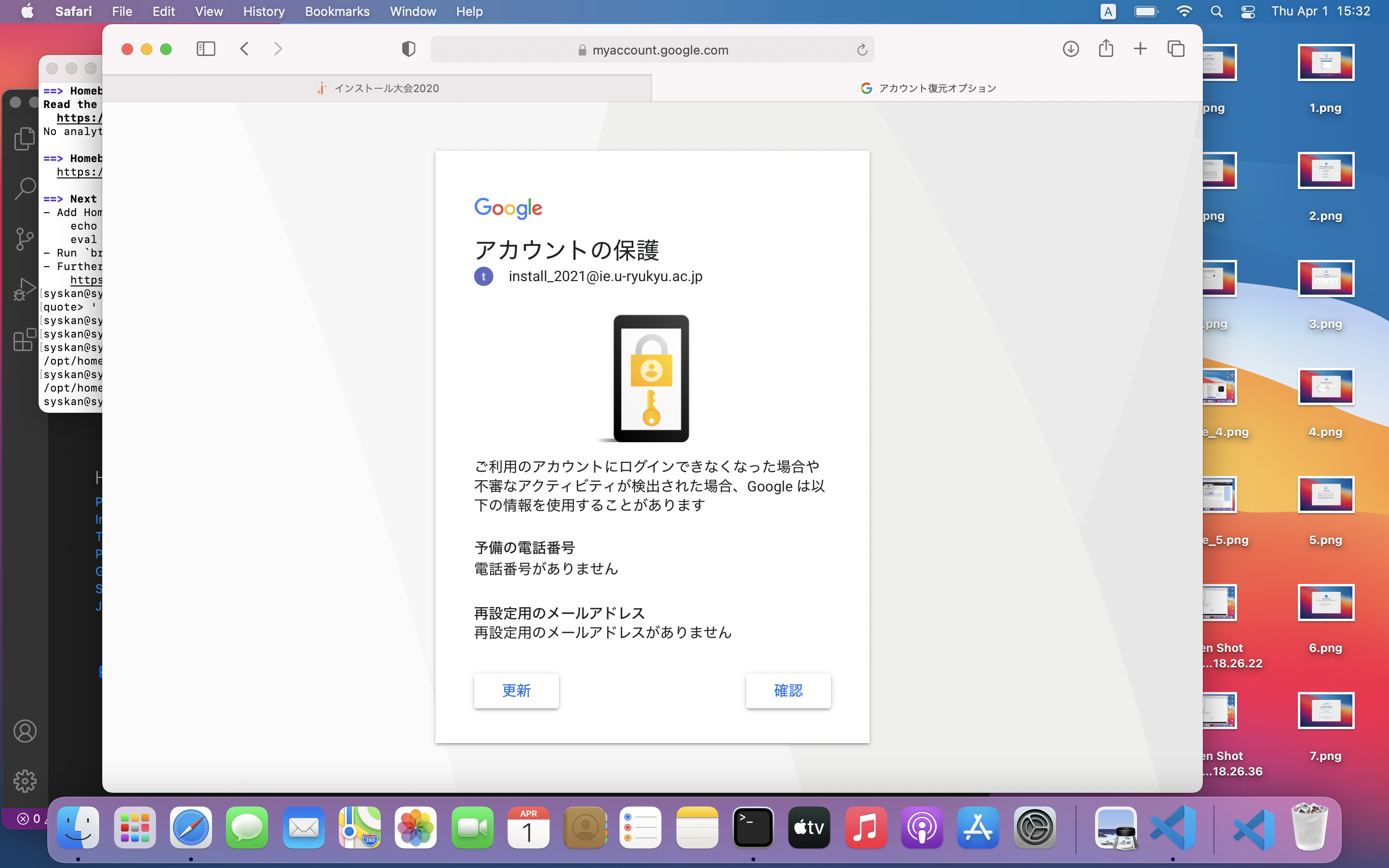
Task: Open the Bookmarks menu
Action: click(337, 12)
